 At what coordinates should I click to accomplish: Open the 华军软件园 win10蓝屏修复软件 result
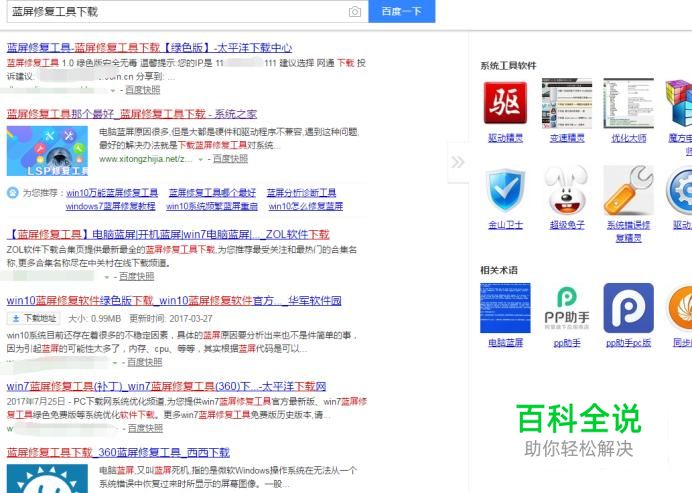[x=174, y=301]
